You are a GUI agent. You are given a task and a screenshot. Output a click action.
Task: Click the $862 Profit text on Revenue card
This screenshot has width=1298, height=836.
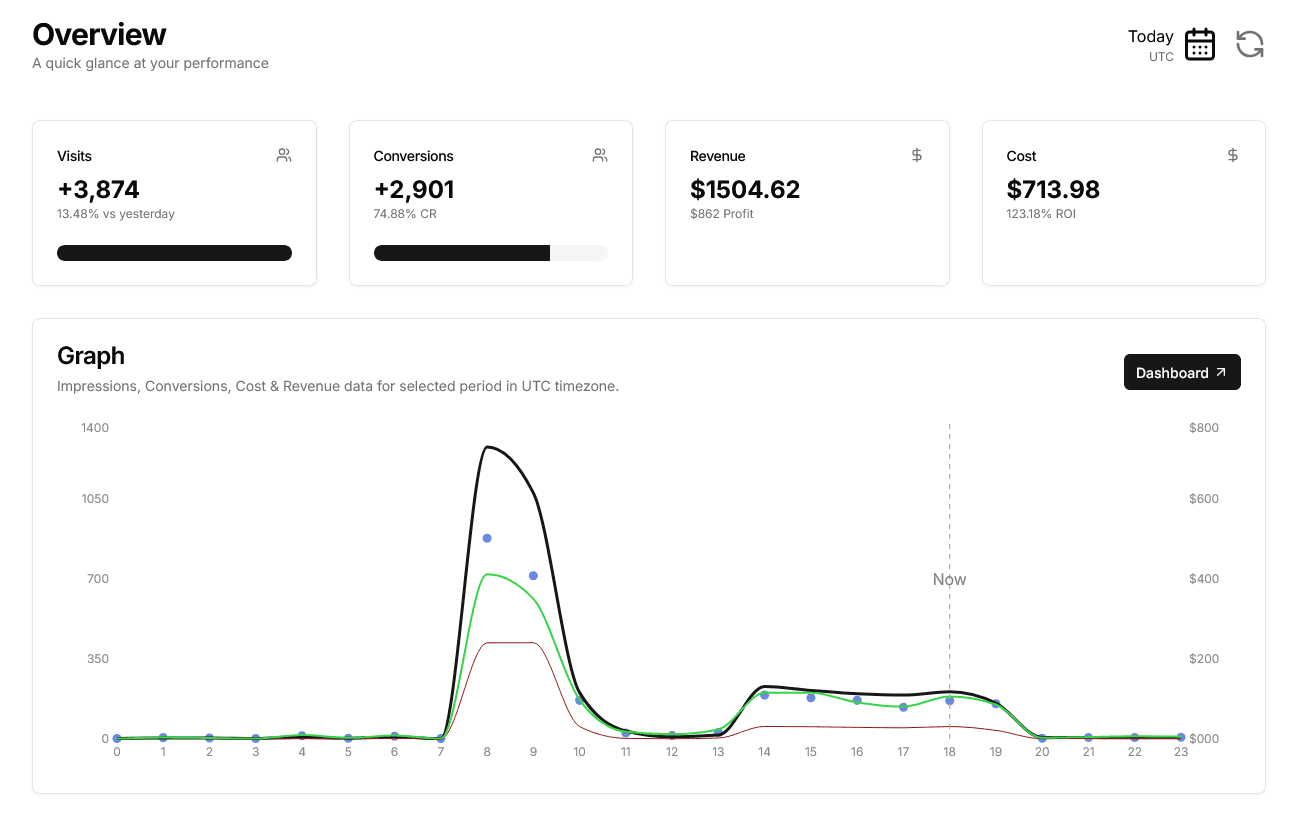pos(721,213)
